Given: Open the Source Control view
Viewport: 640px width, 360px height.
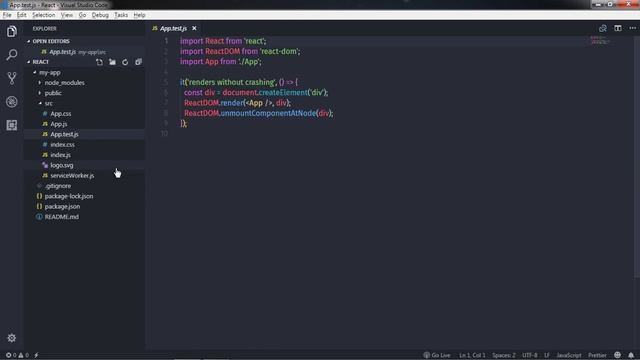Looking at the screenshot, I should coord(12,78).
